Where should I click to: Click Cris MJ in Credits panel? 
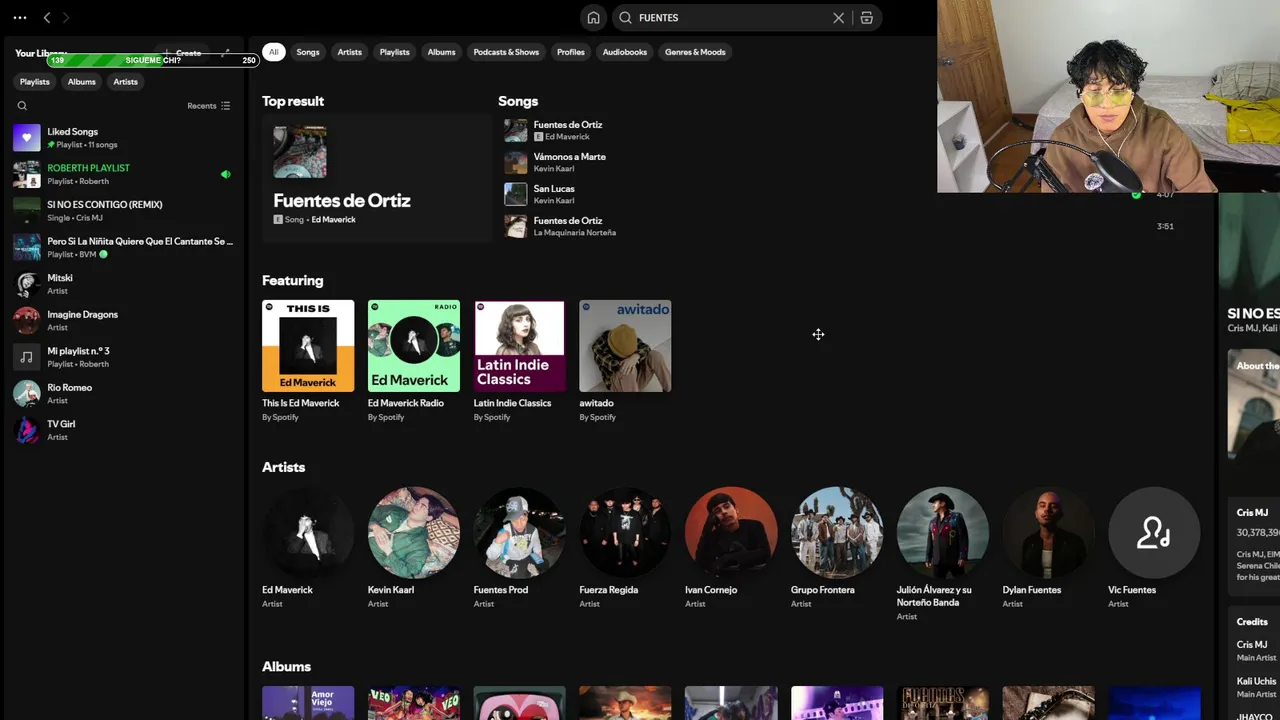[x=1252, y=645]
